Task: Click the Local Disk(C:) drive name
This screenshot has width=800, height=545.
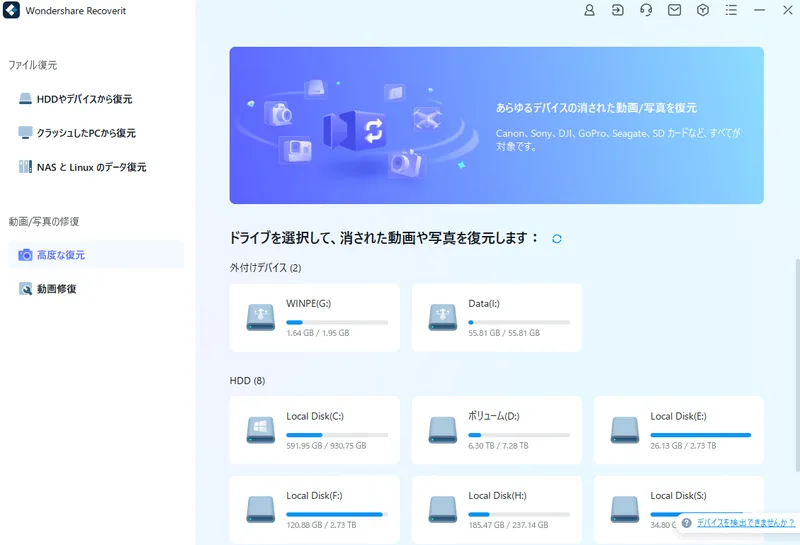Action: [x=315, y=416]
